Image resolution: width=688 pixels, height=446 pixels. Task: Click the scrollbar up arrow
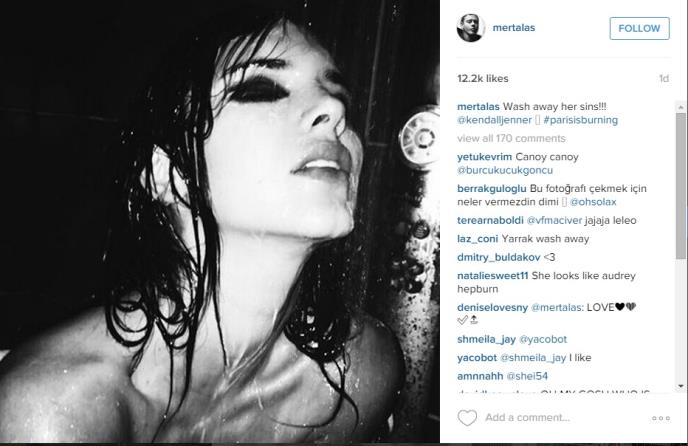tap(681, 107)
